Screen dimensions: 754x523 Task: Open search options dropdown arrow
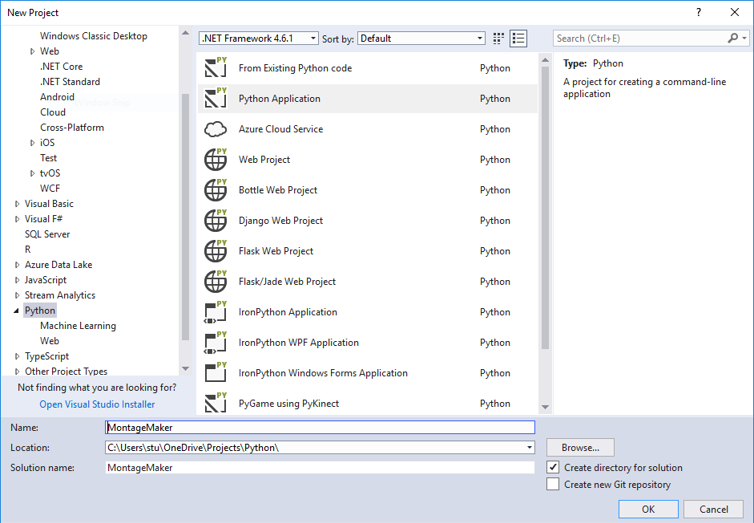coord(744,38)
